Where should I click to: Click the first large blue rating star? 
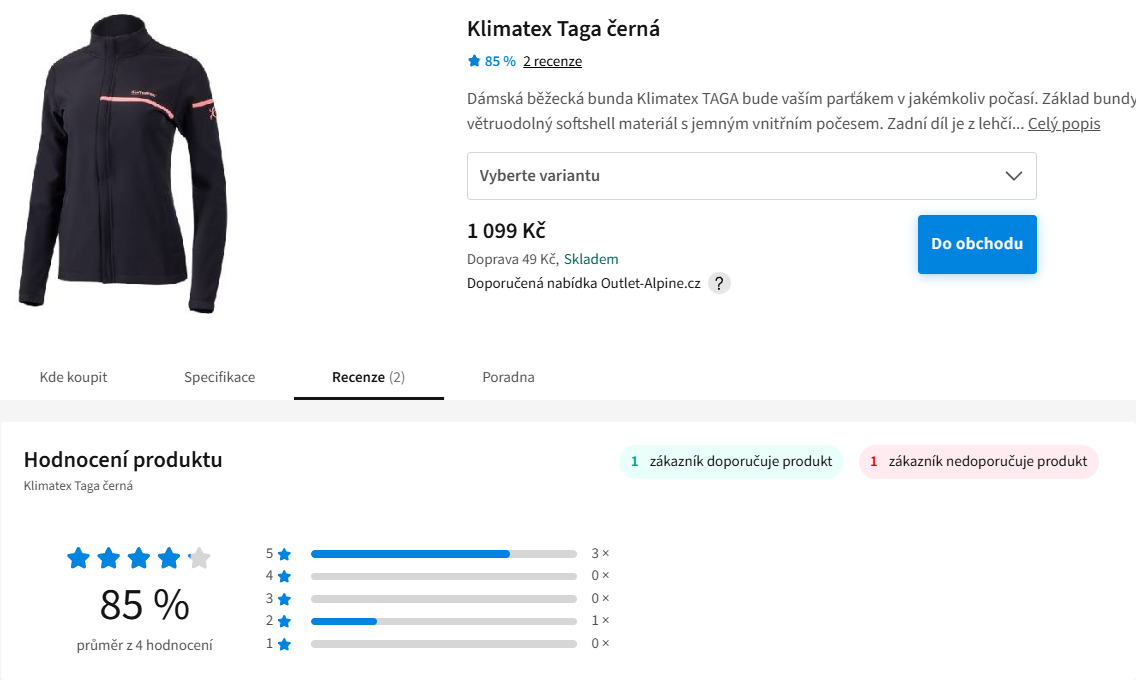[x=78, y=558]
